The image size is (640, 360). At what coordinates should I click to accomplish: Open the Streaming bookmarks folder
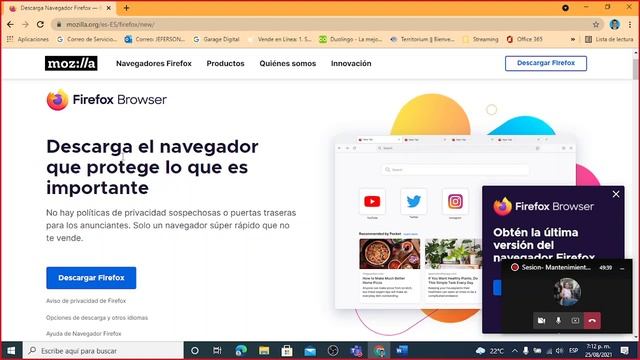coord(480,39)
